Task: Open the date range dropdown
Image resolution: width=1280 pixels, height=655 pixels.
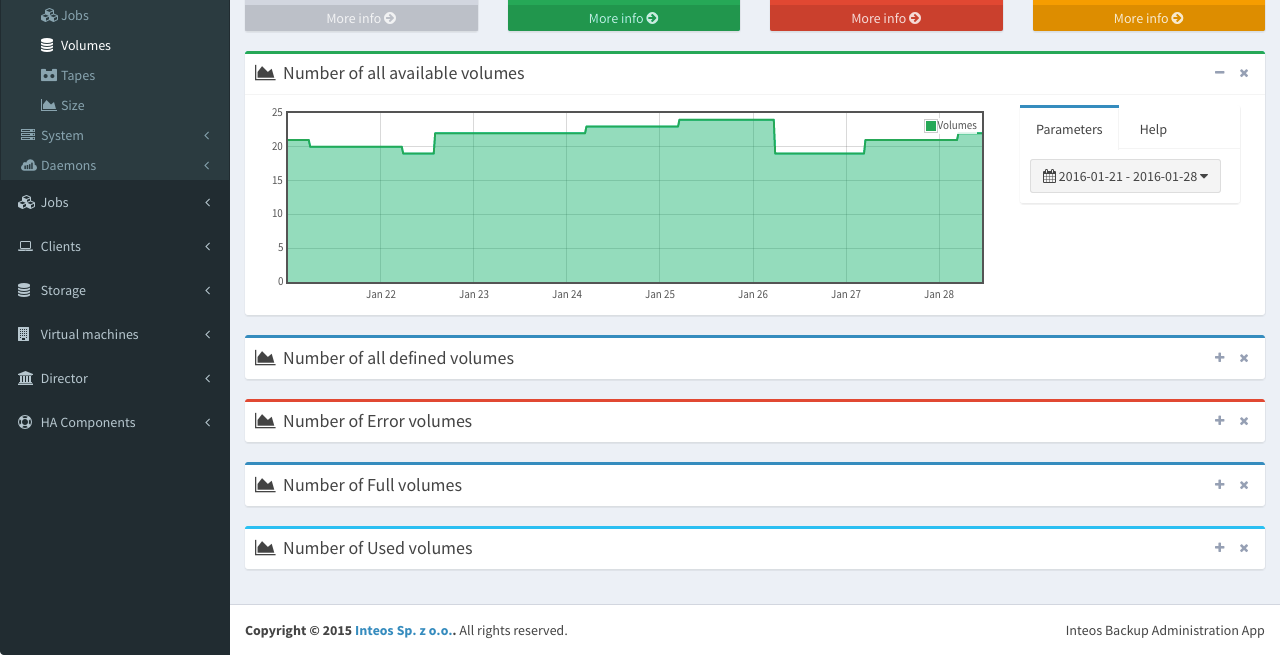Action: click(x=1125, y=176)
